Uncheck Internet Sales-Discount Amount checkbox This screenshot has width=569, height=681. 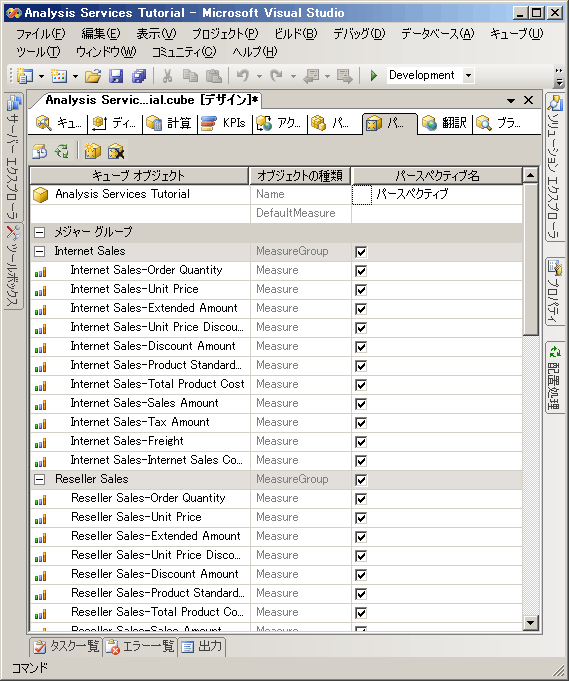pos(361,347)
